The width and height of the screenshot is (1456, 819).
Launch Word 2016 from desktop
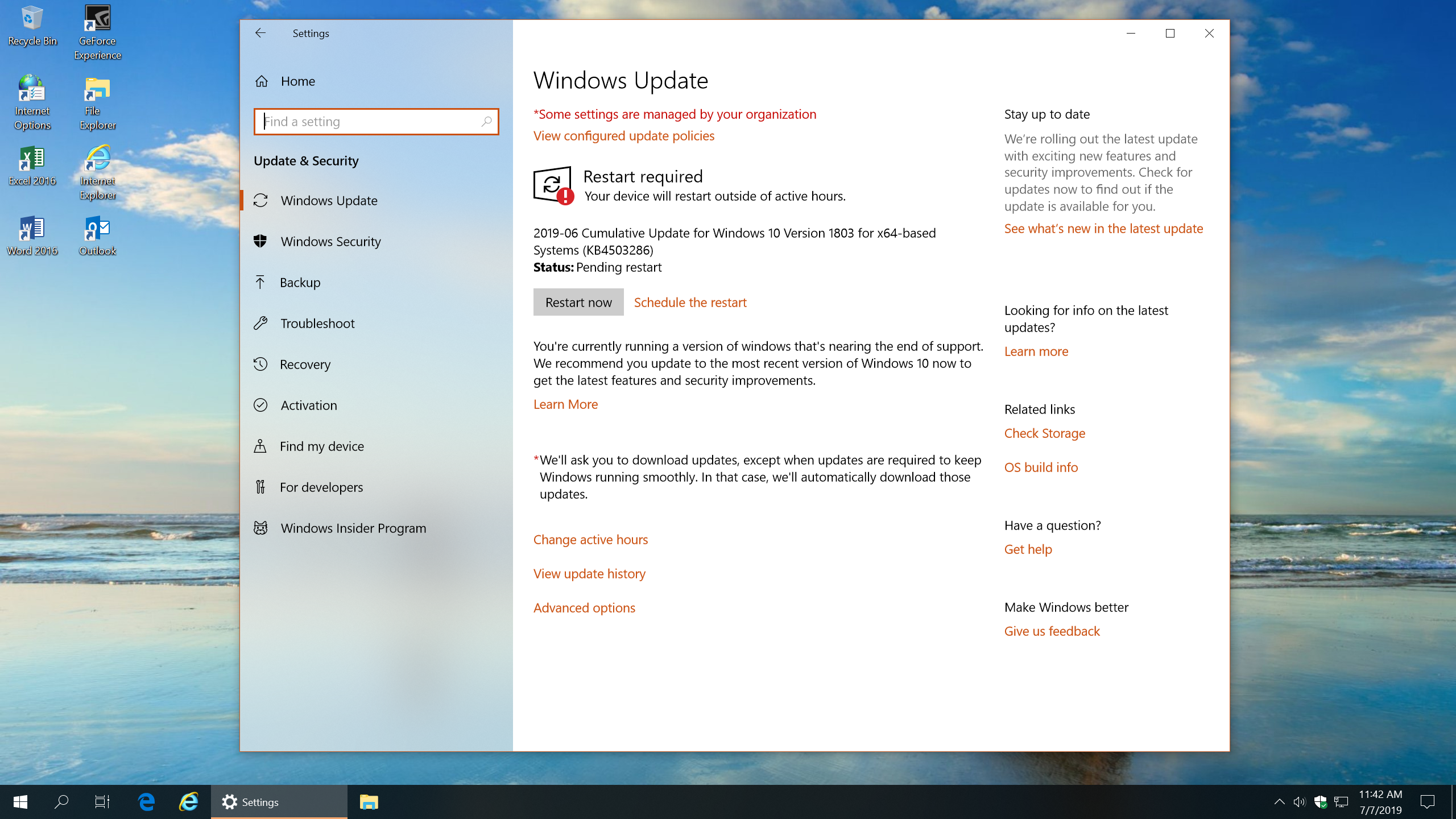coord(32,236)
